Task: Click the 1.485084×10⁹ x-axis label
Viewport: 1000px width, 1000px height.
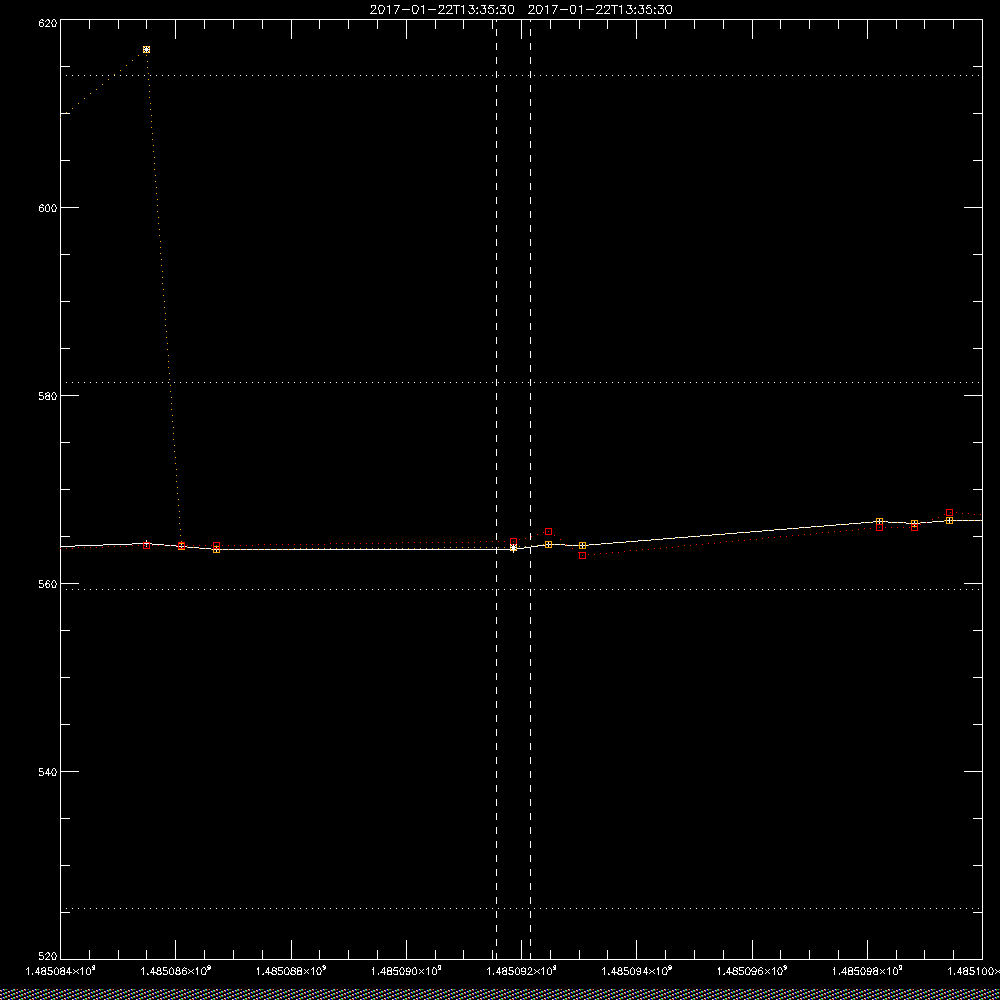Action: tap(61, 971)
